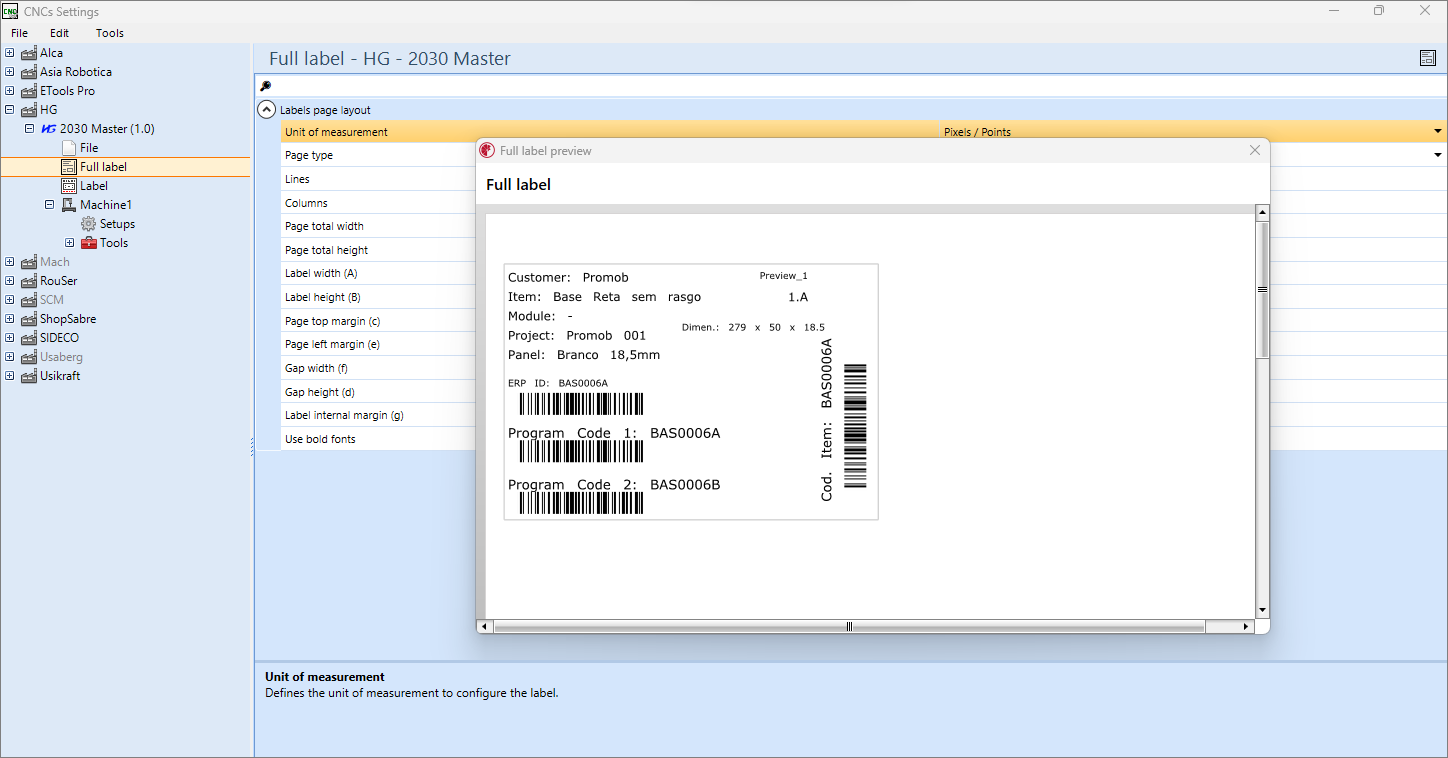Click the preview vertical scrollbar down arrow
Screen dimensions: 1448x758
1262,610
